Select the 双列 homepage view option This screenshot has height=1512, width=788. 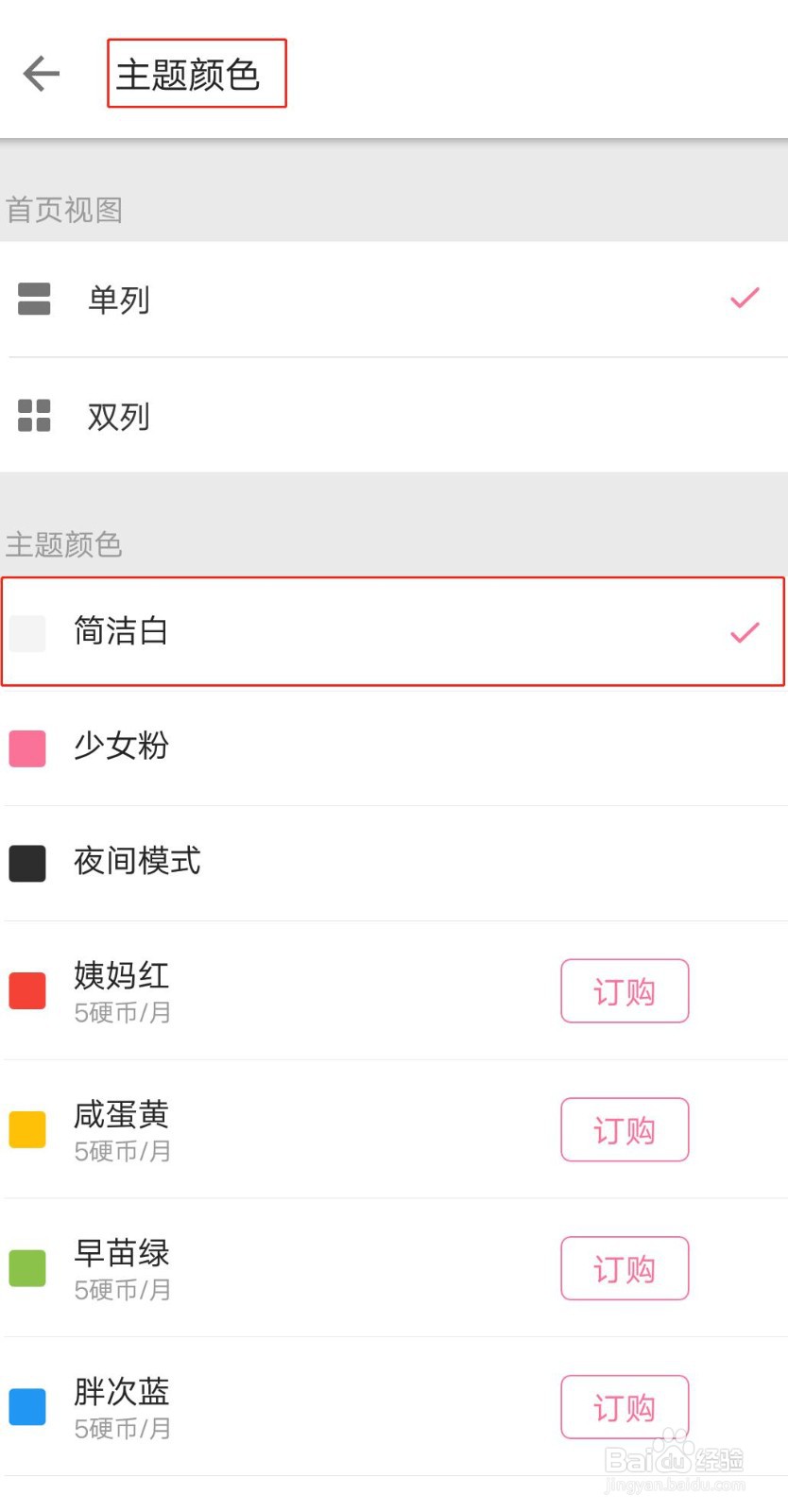coord(119,416)
